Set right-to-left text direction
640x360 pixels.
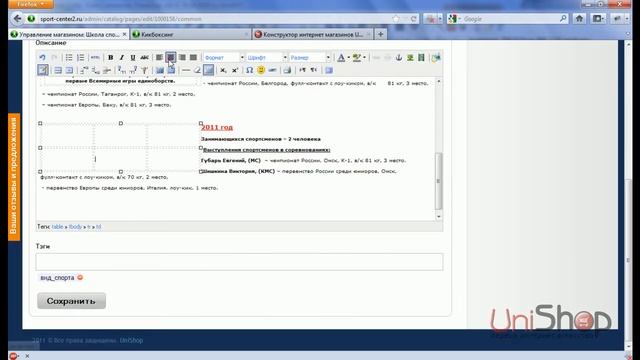314,70
